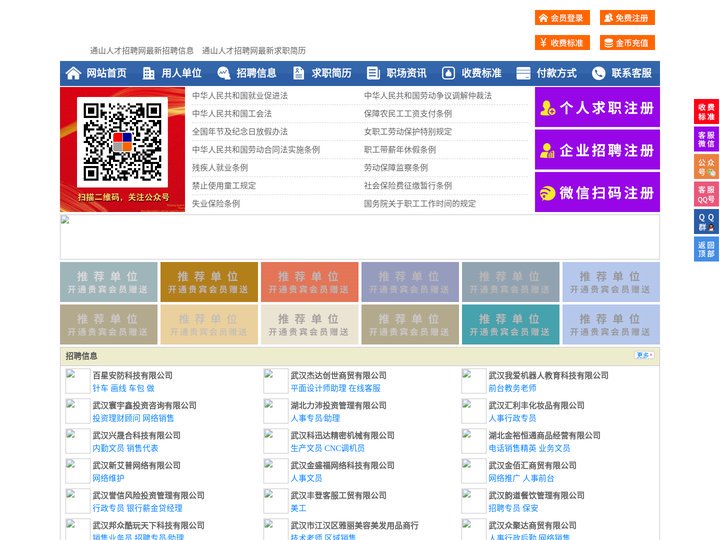Image resolution: width=720 pixels, height=540 pixels.
Task: Click the 免费注册 button
Action: pyautogui.click(x=627, y=18)
